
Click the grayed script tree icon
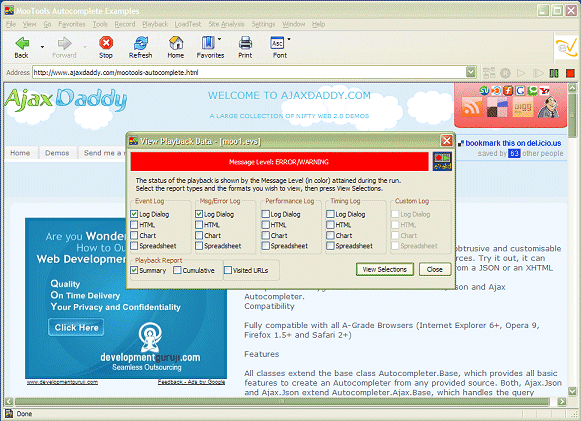point(489,73)
